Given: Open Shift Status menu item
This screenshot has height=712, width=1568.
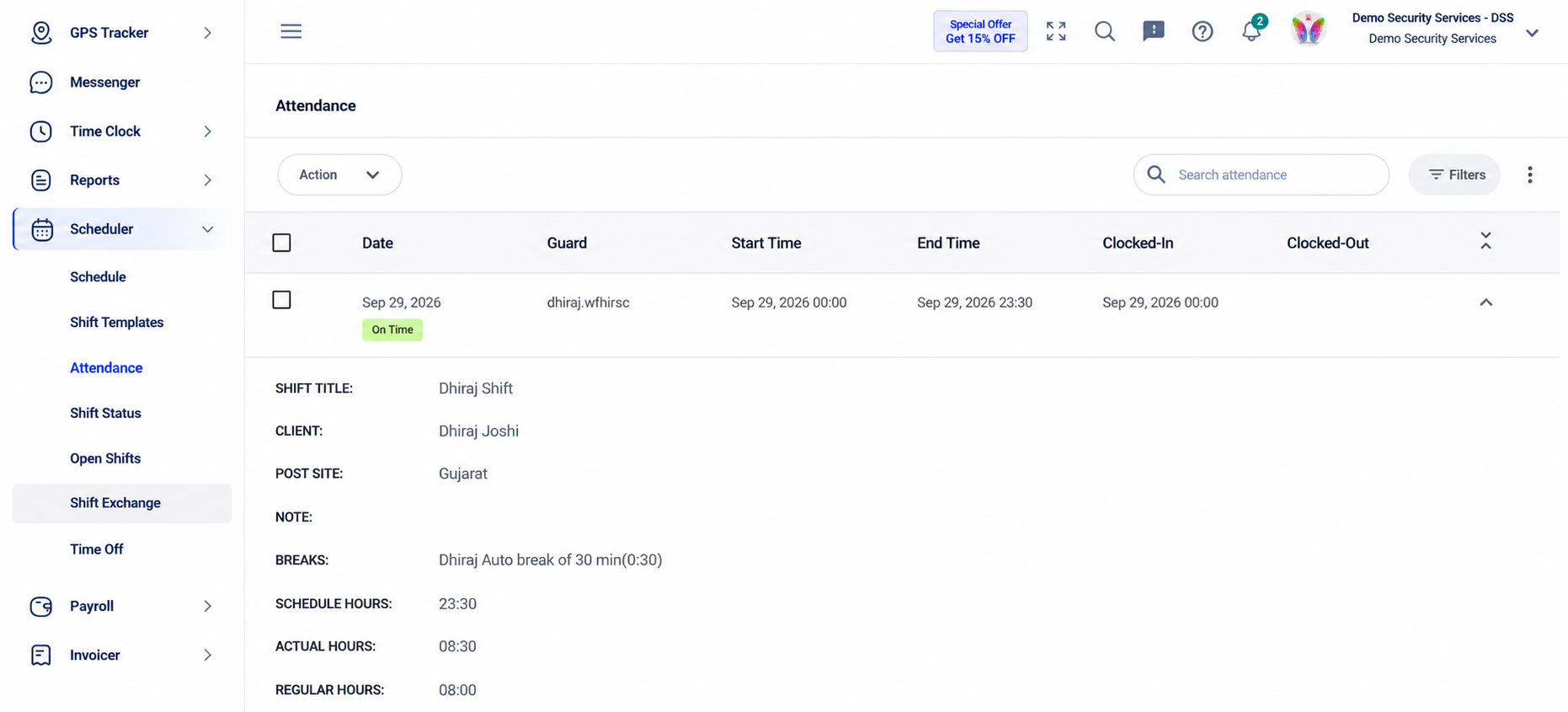Looking at the screenshot, I should [105, 414].
